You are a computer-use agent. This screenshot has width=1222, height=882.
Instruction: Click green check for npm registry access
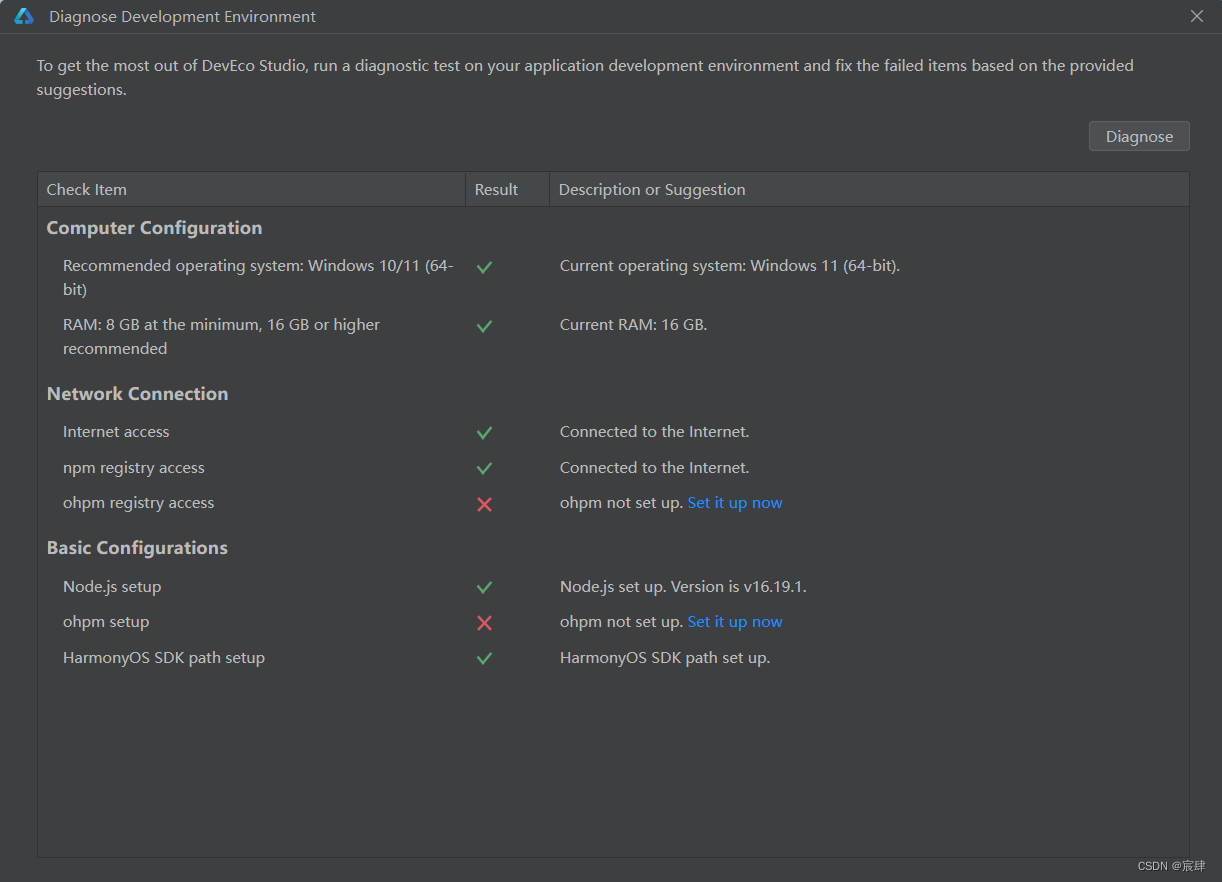click(484, 468)
